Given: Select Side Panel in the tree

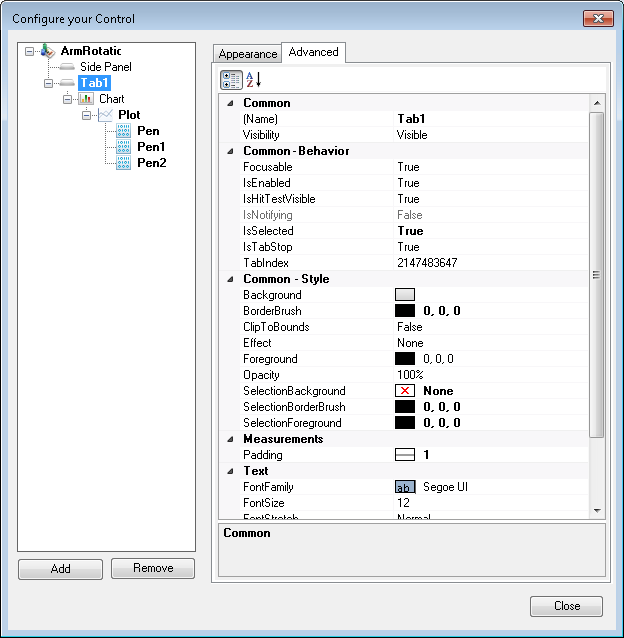Looking at the screenshot, I should [x=105, y=67].
